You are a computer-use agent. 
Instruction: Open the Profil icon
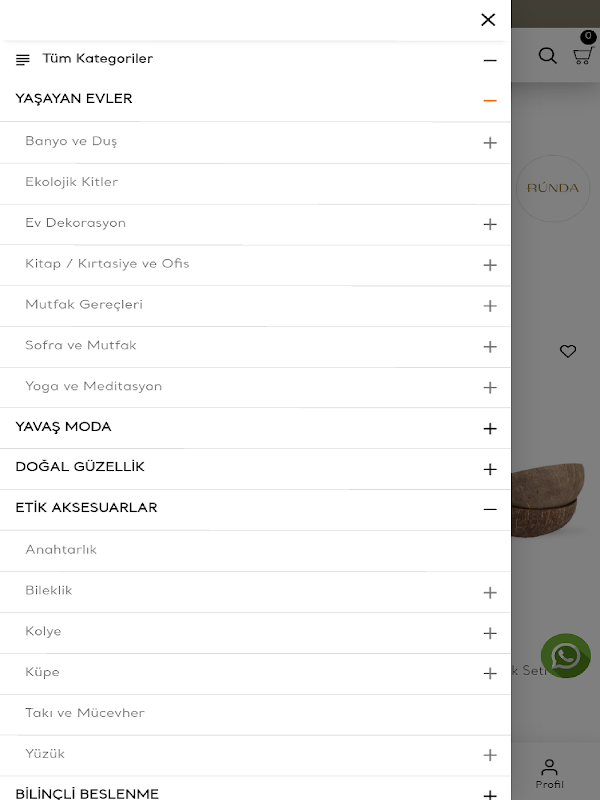(x=549, y=774)
